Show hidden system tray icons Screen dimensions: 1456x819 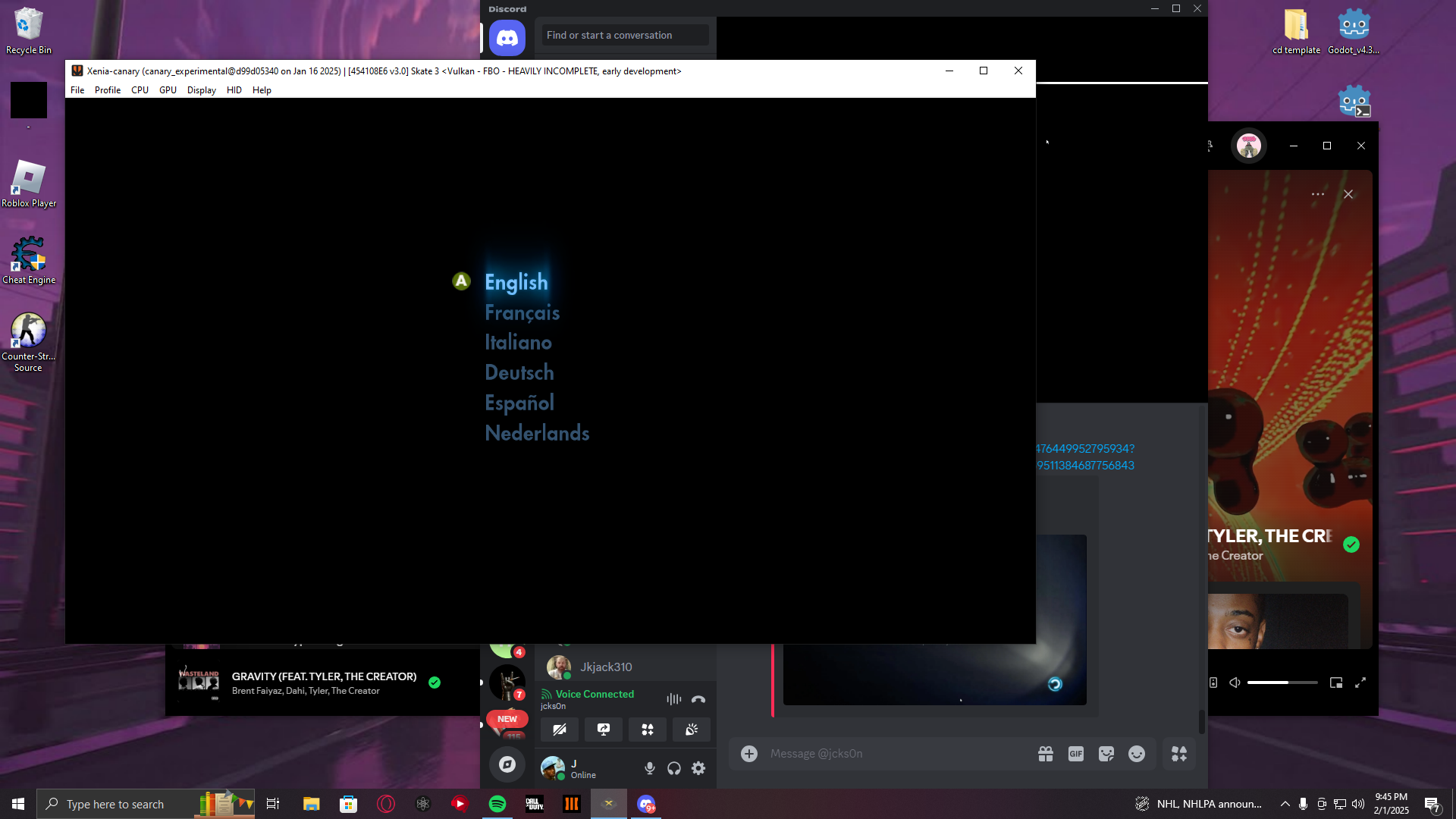[x=1285, y=804]
